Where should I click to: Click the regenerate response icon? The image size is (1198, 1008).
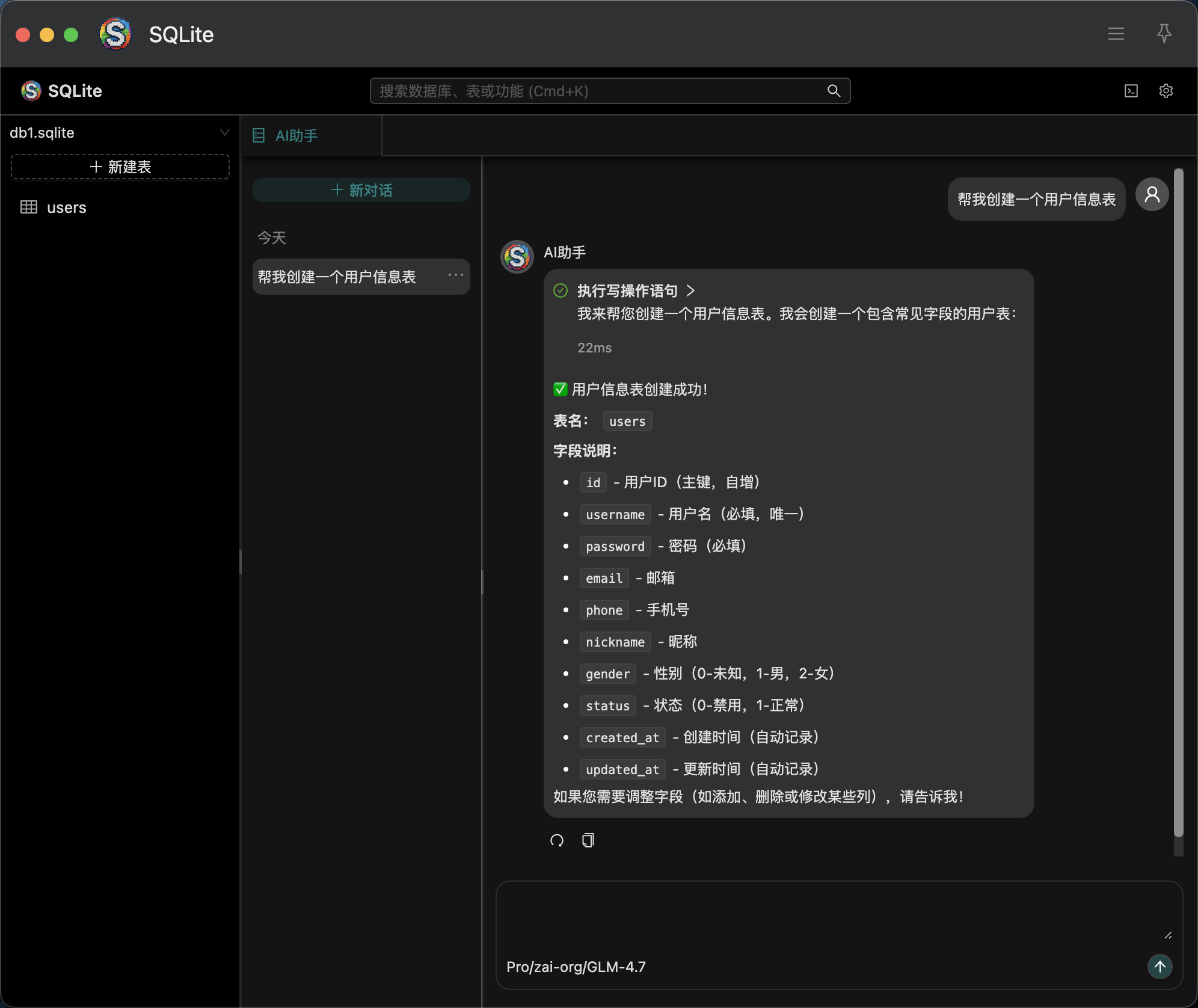[x=557, y=840]
